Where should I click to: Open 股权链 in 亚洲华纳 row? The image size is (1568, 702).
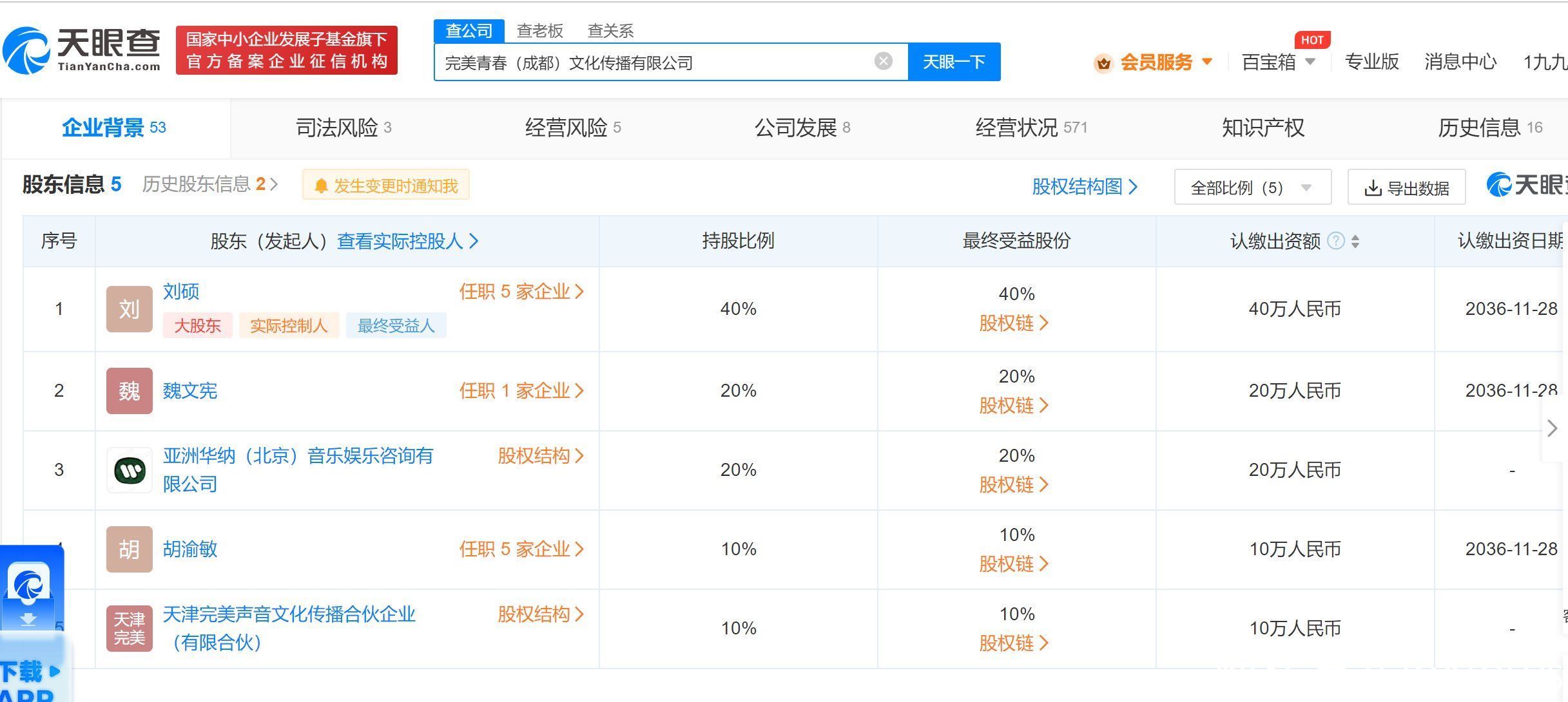pyautogui.click(x=1014, y=485)
